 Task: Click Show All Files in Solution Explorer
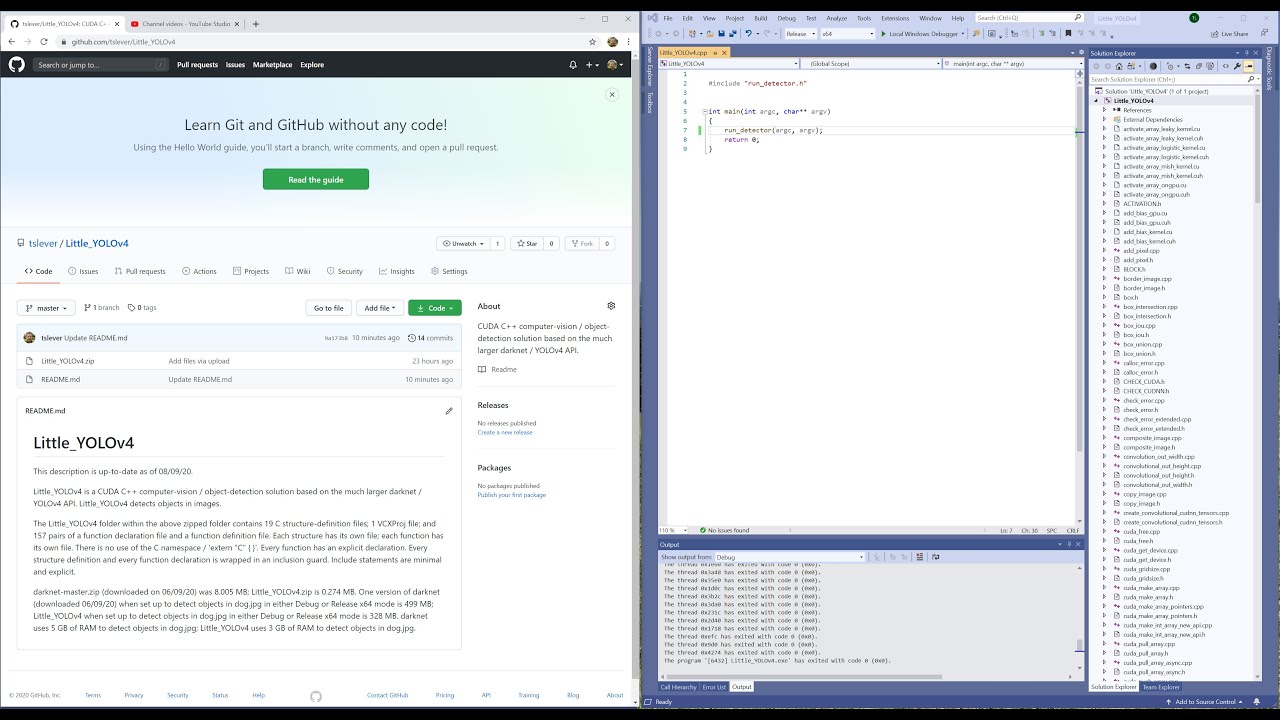pyautogui.click(x=1210, y=66)
